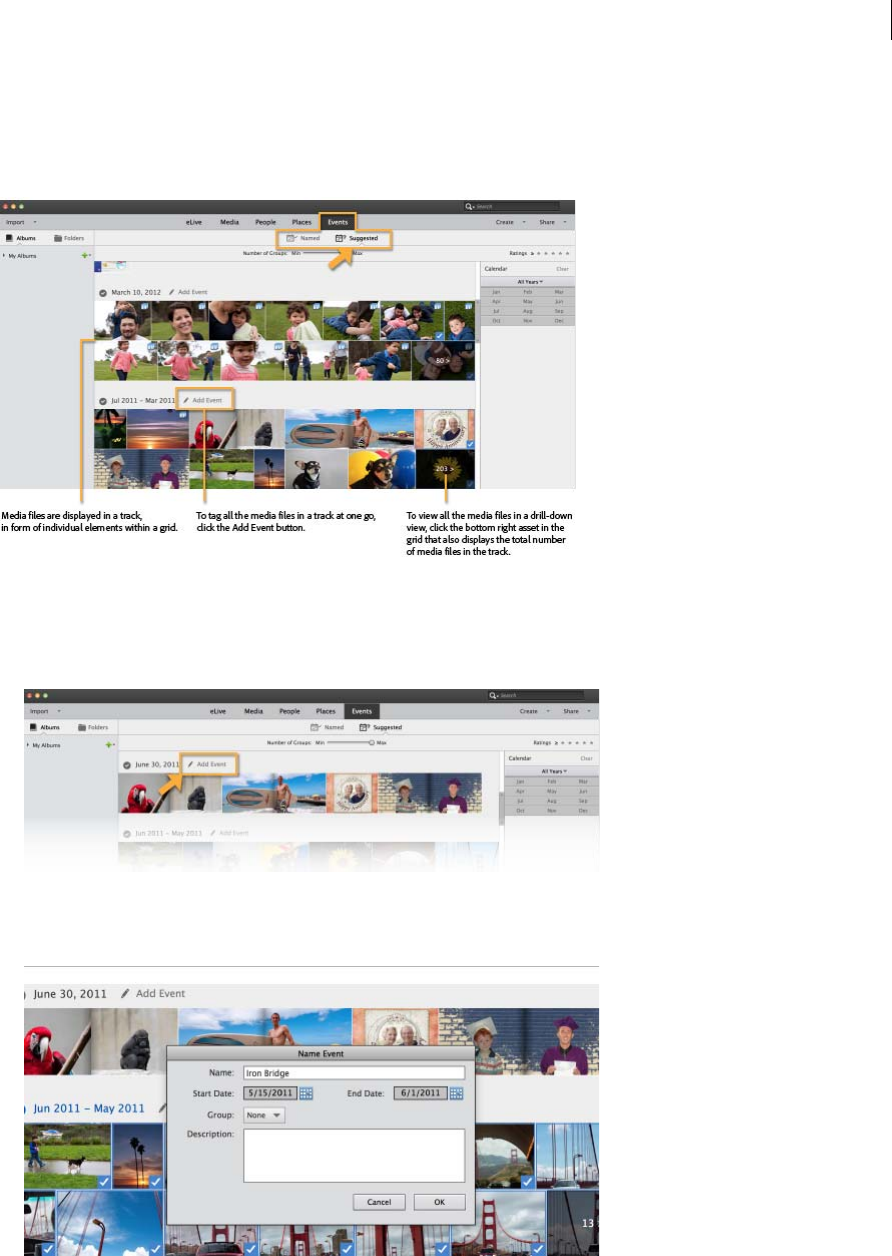Open the Start Date calendar picker icon
This screenshot has width=892, height=1256.
306,1093
